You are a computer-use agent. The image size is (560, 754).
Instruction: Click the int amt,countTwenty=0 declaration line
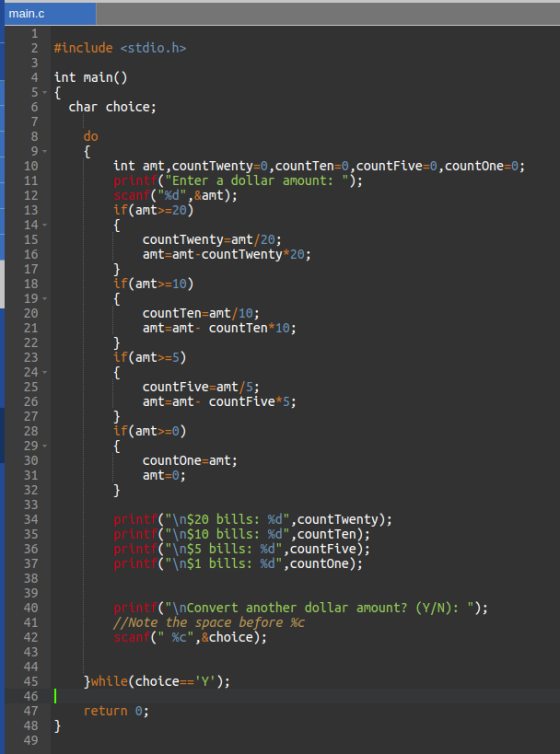point(319,166)
